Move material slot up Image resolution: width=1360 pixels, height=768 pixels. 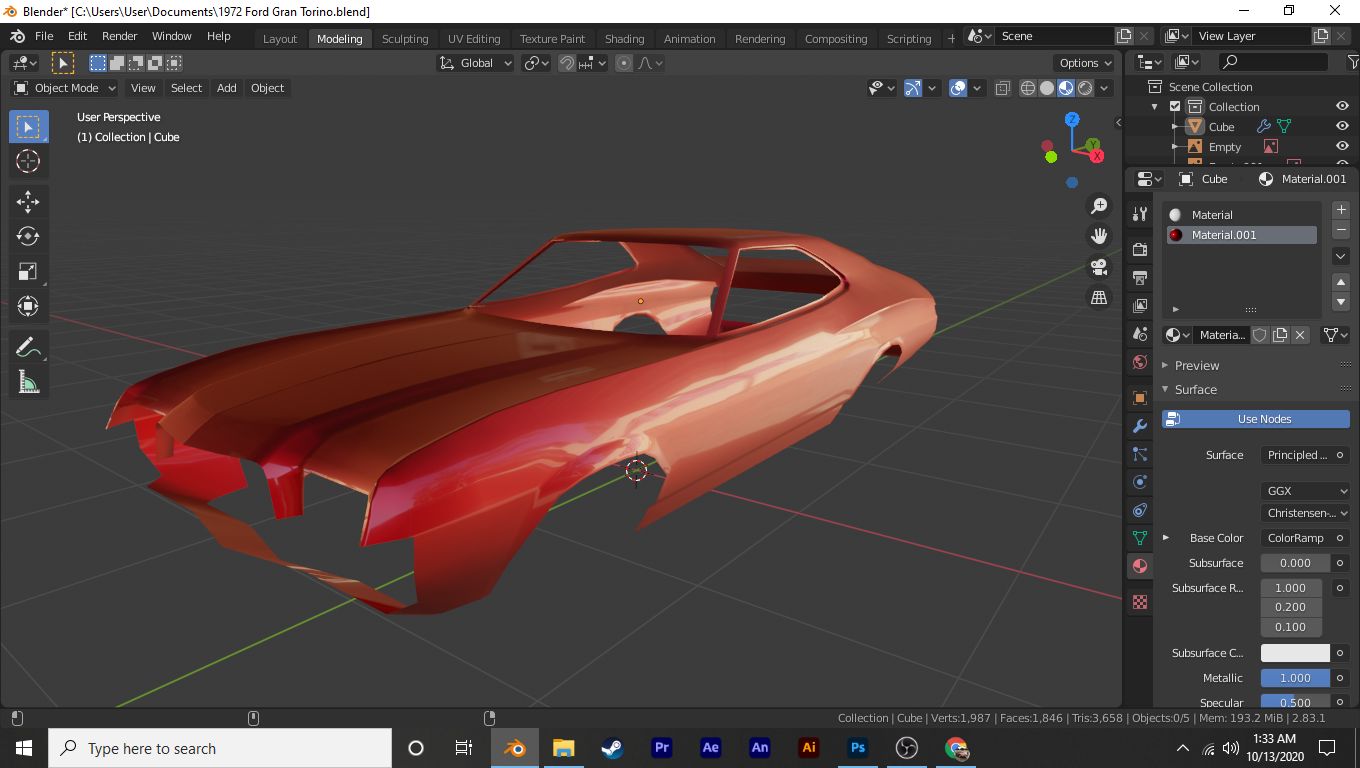[1342, 283]
